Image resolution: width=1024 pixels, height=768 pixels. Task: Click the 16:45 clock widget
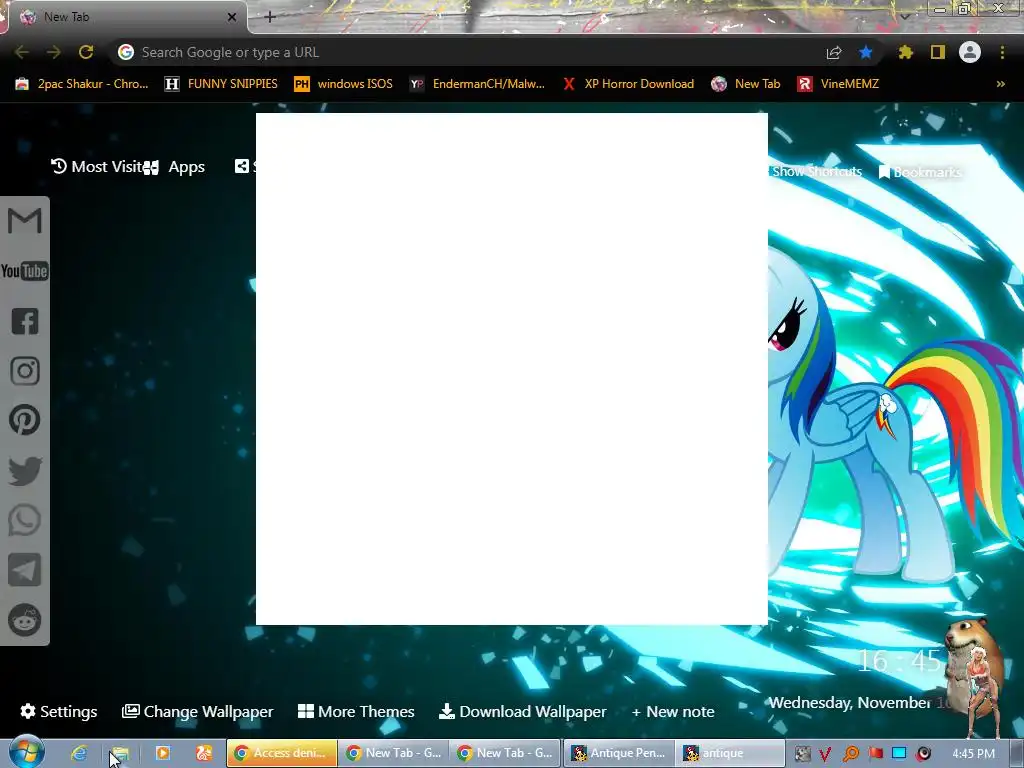899,661
